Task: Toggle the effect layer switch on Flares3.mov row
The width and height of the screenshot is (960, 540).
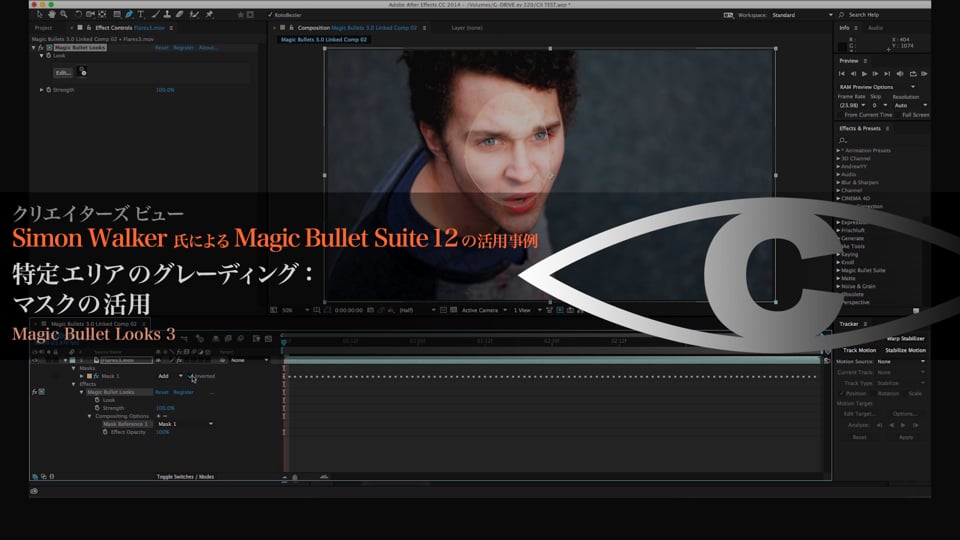Action: pos(179,360)
